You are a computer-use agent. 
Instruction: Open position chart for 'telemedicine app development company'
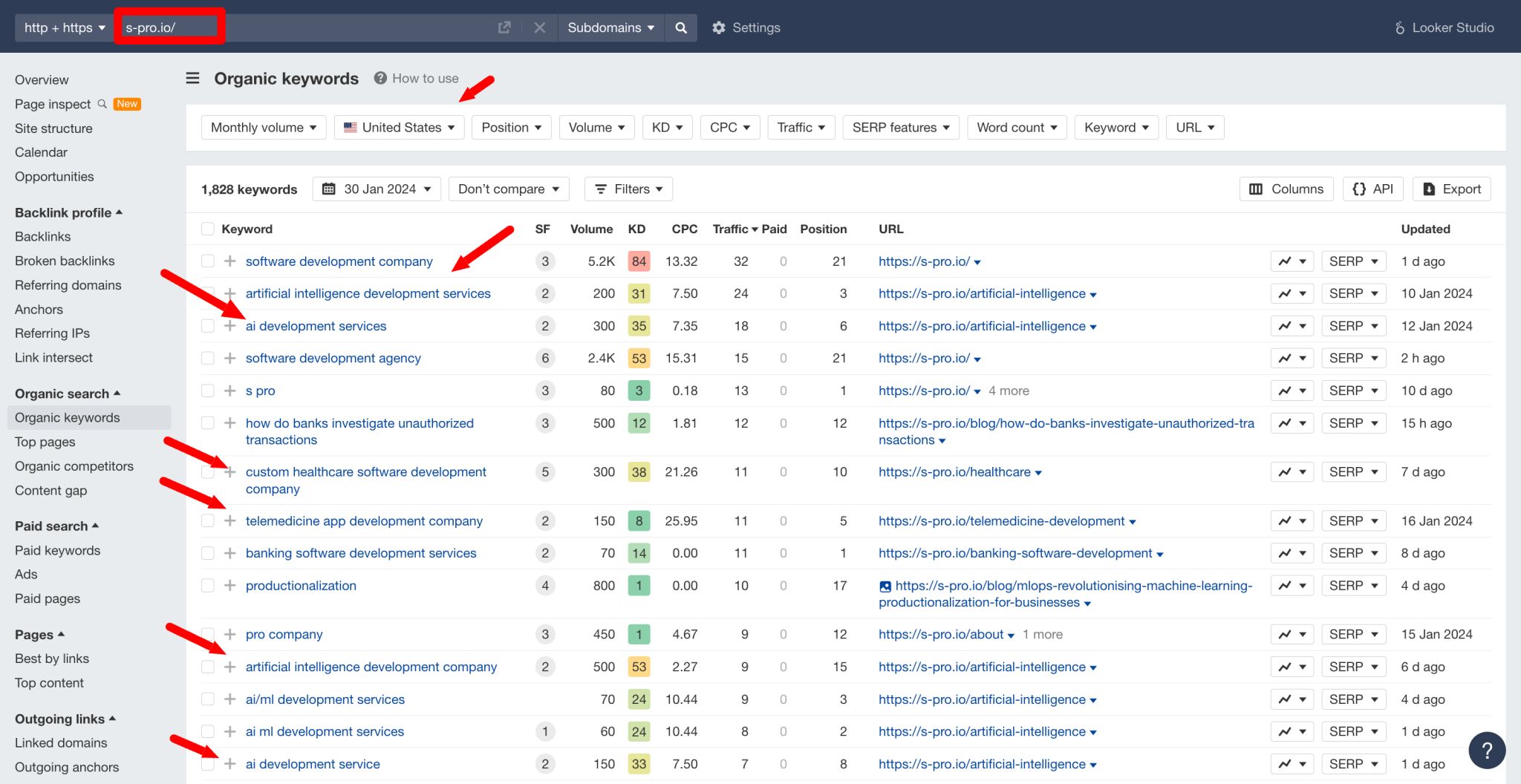1292,521
